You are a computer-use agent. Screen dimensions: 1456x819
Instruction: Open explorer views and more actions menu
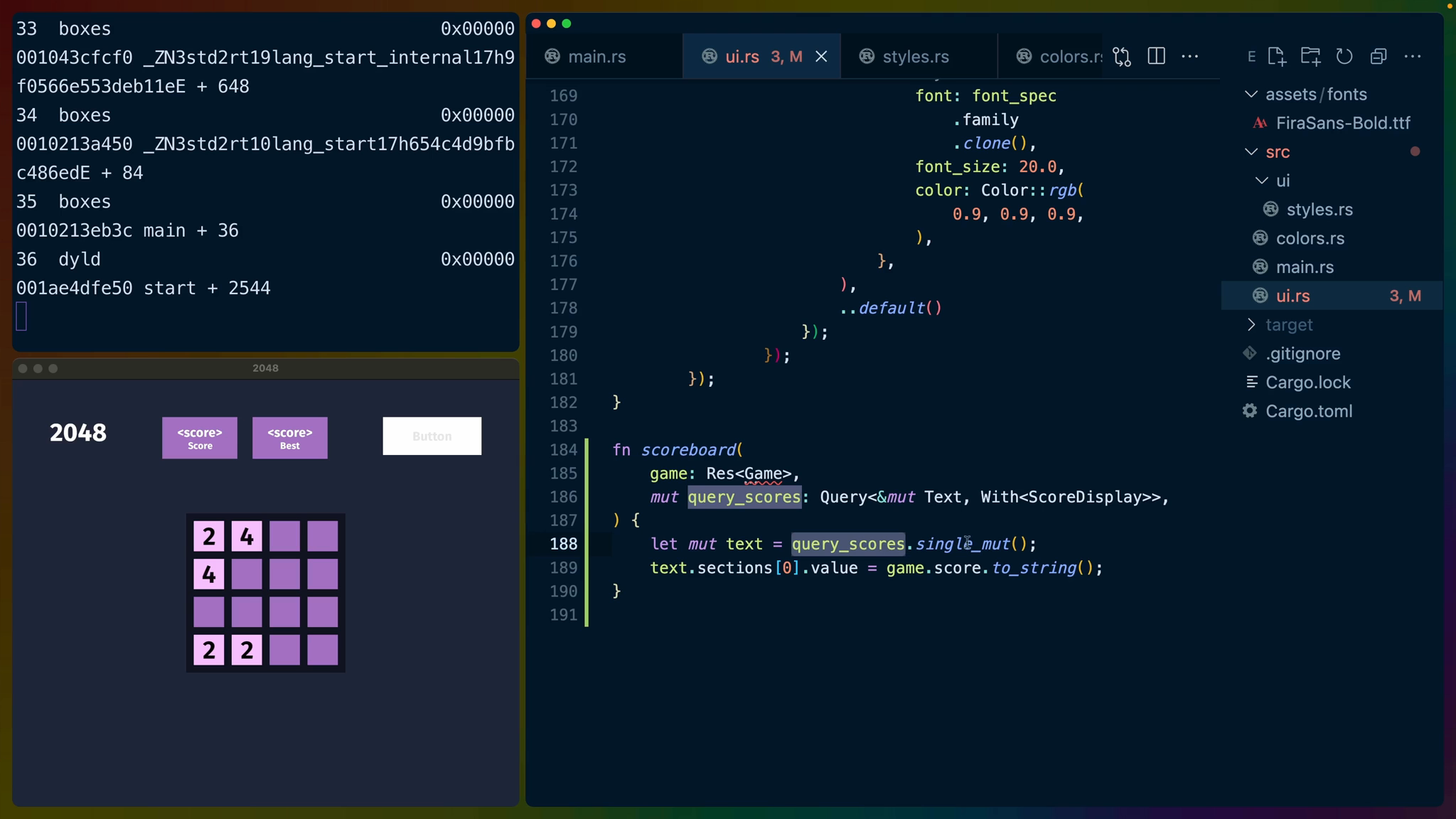tap(1413, 56)
